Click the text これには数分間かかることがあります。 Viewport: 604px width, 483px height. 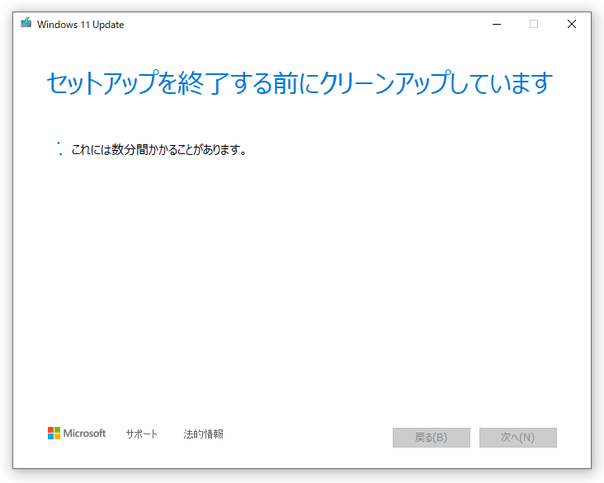tap(159, 149)
